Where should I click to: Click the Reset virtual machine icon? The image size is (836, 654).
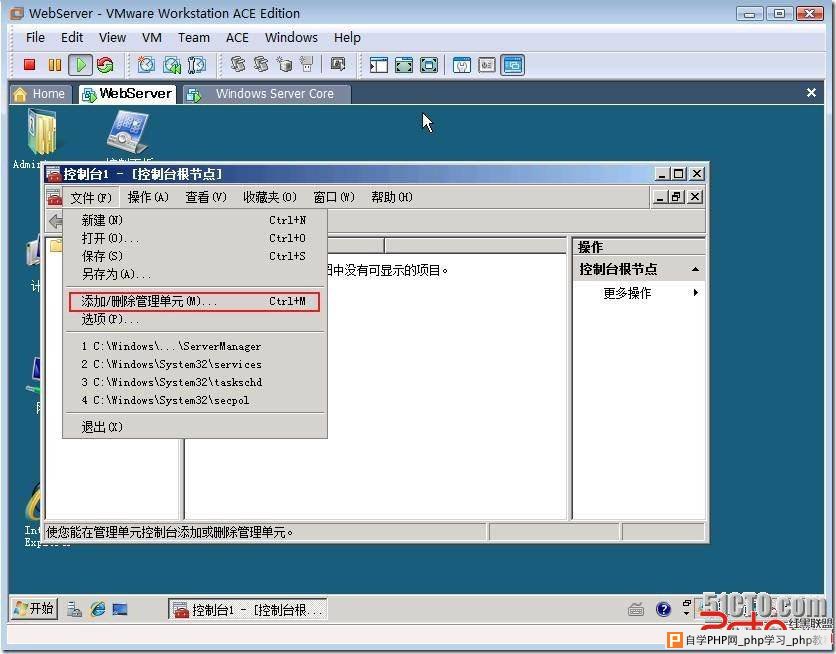click(106, 65)
